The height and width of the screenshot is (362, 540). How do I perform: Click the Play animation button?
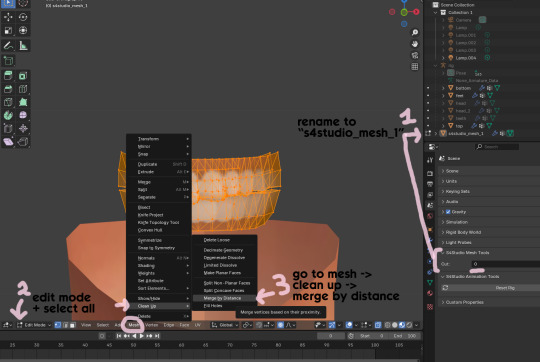(x=142, y=336)
